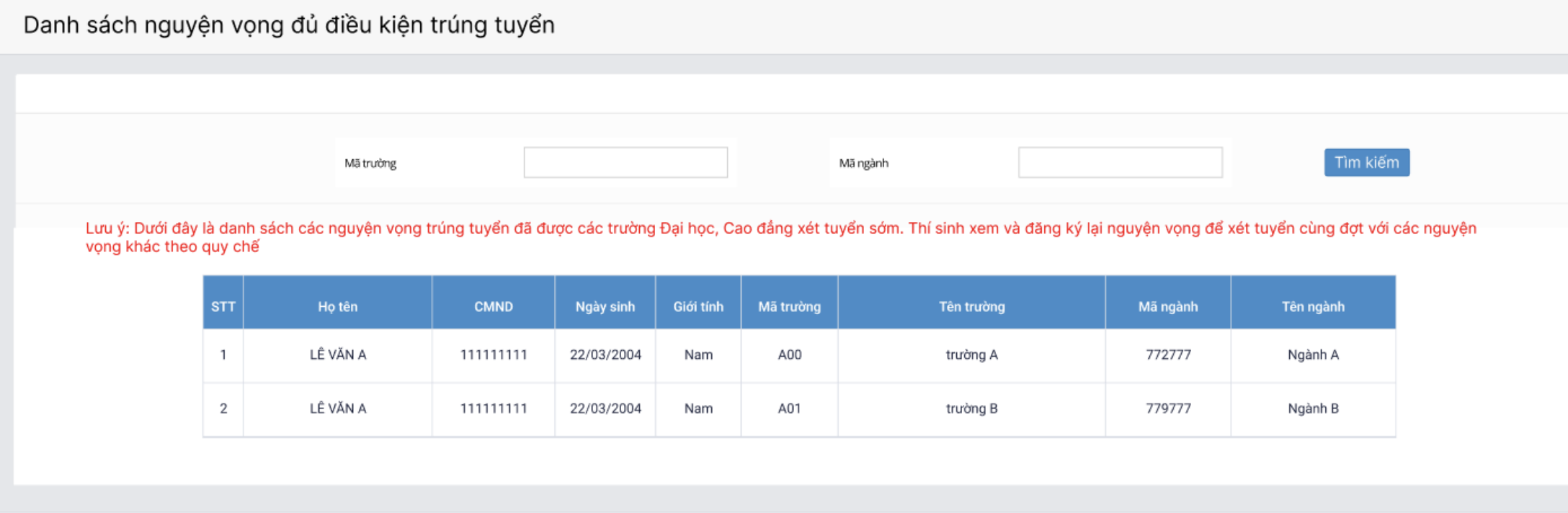Viewport: 1568px width, 513px height.
Task: Click major code 772777 cell
Action: [1168, 355]
